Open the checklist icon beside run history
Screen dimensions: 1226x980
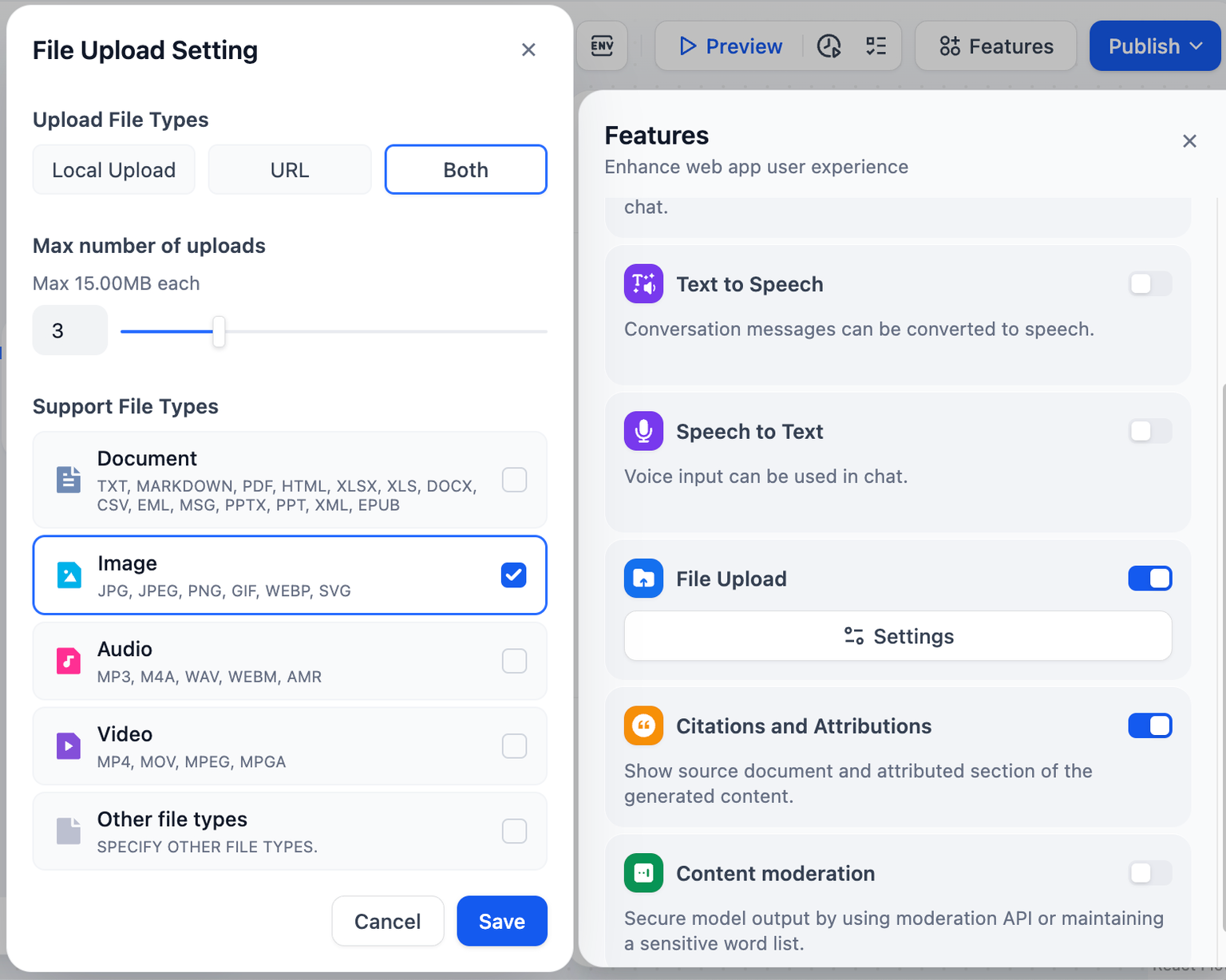click(876, 46)
